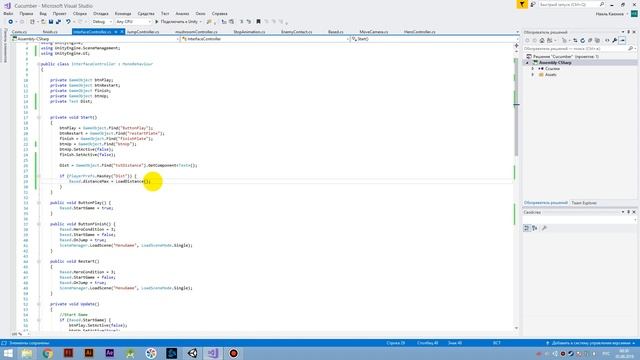
Task: Click the Attach to Unity button
Action: tap(179, 22)
